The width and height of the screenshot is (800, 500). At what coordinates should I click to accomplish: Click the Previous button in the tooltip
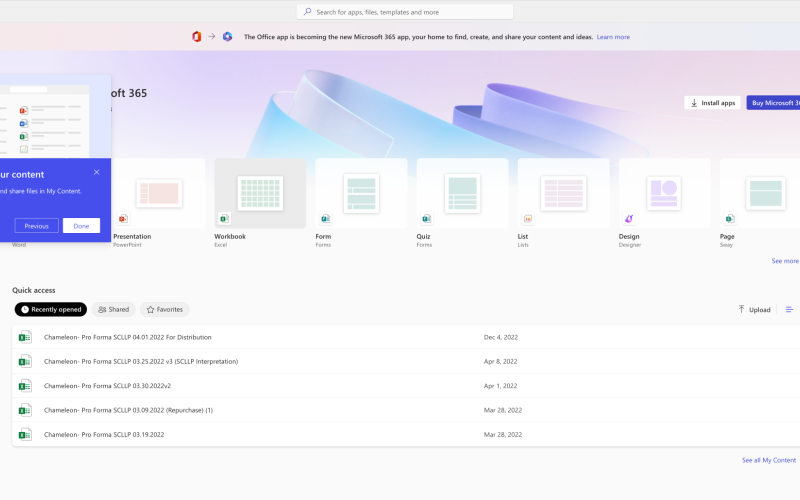click(36, 226)
